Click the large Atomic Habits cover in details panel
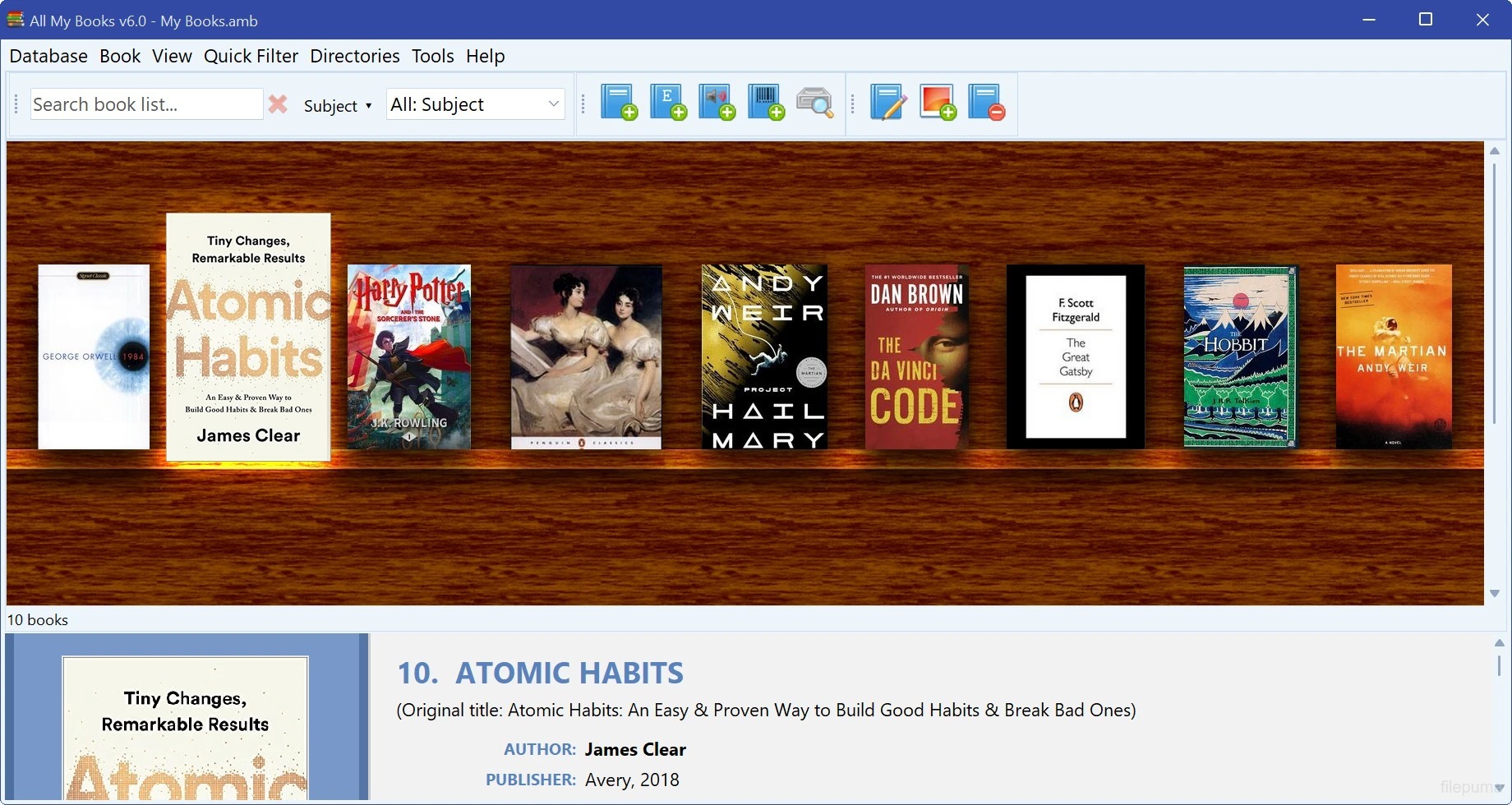This screenshot has width=1512, height=805. [x=186, y=728]
